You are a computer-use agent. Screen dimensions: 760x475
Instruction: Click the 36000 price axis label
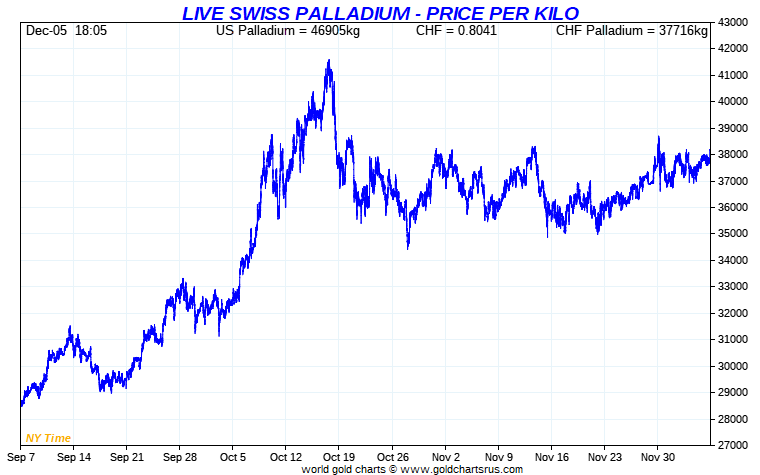pyautogui.click(x=732, y=207)
